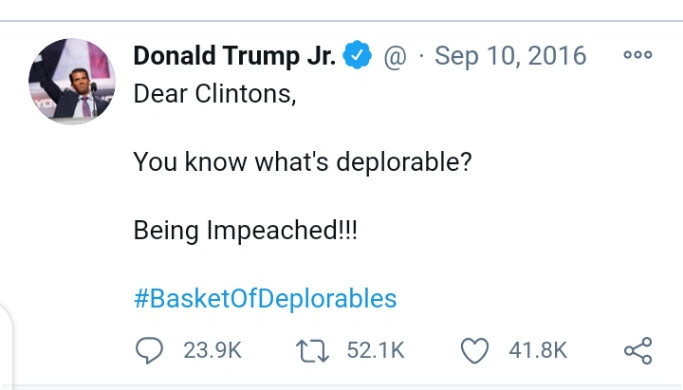This screenshot has width=683, height=390.
Task: View the 41.8K likes count
Action: 538,350
